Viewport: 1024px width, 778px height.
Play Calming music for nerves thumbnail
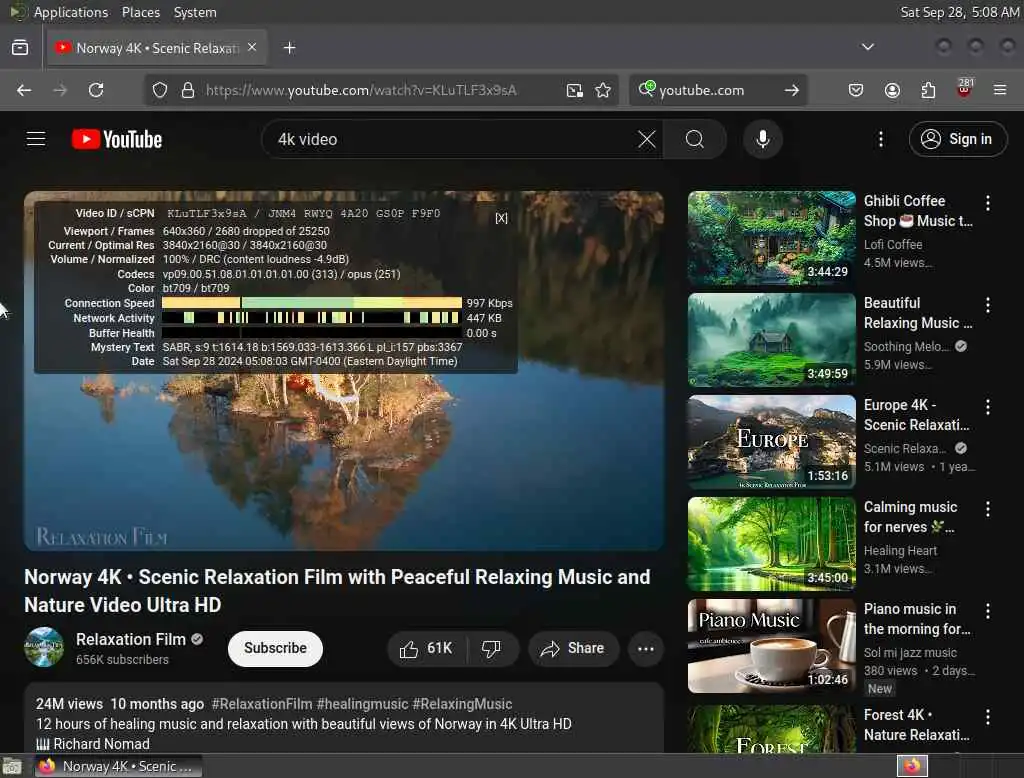[x=771, y=544]
